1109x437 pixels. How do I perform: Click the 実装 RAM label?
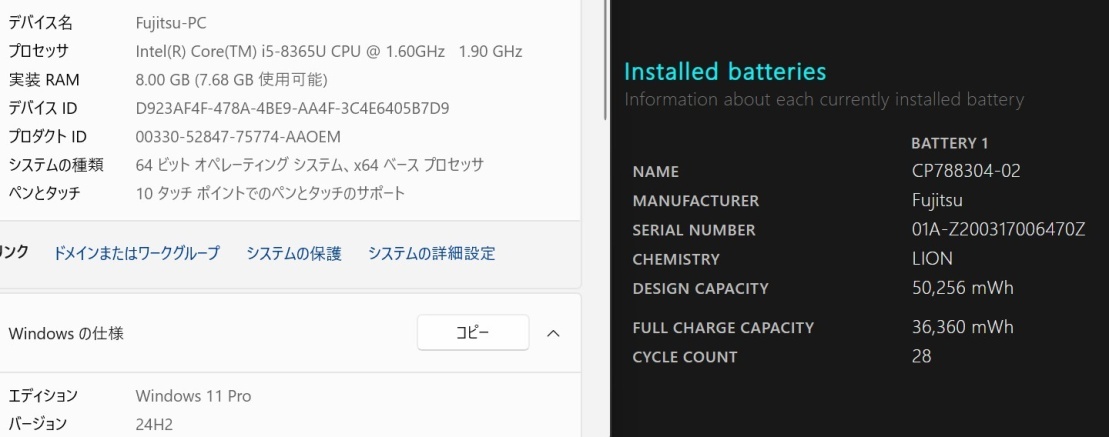point(44,80)
